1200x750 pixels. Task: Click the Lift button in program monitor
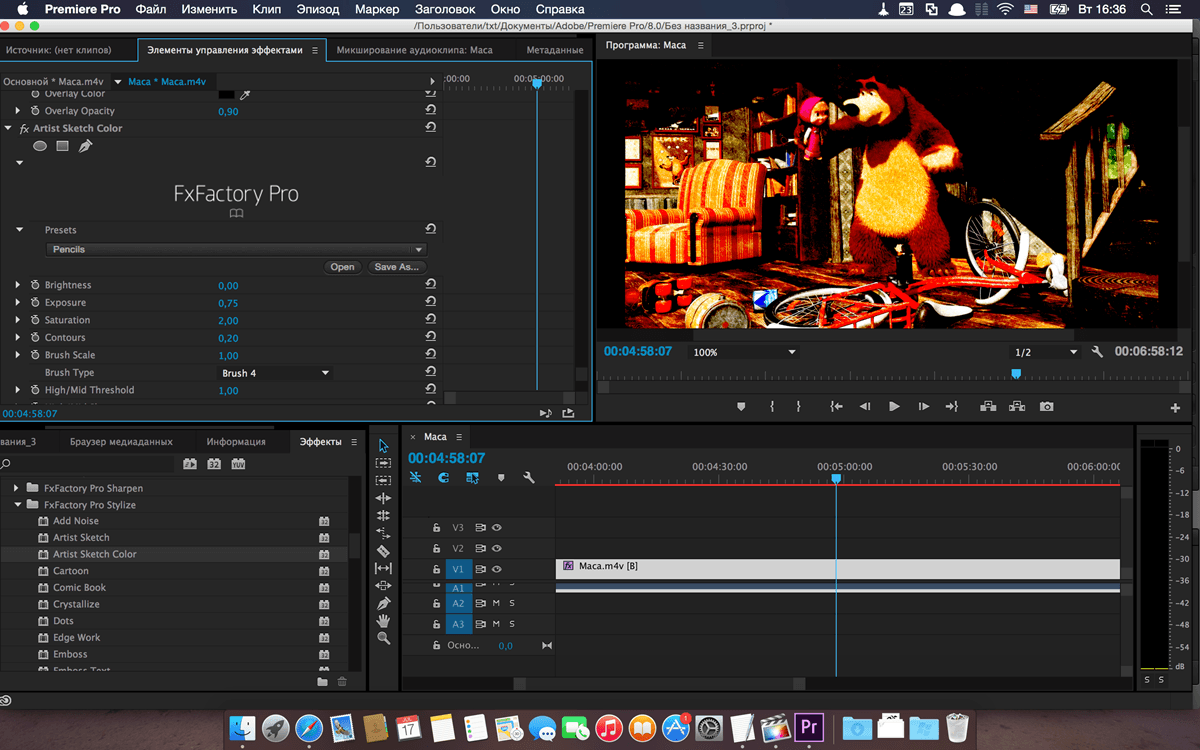coord(988,407)
